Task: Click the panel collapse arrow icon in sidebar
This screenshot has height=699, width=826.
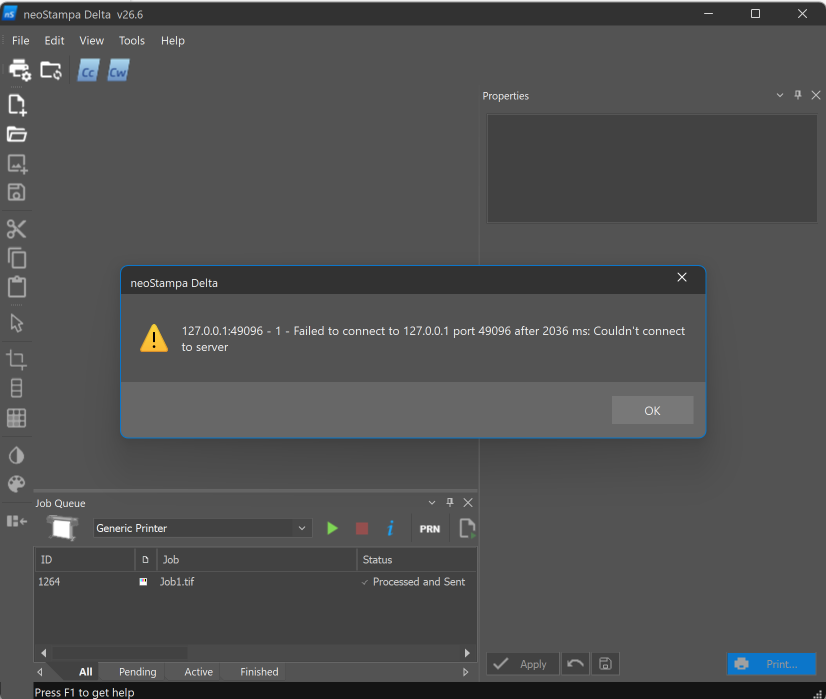Action: tap(17, 521)
